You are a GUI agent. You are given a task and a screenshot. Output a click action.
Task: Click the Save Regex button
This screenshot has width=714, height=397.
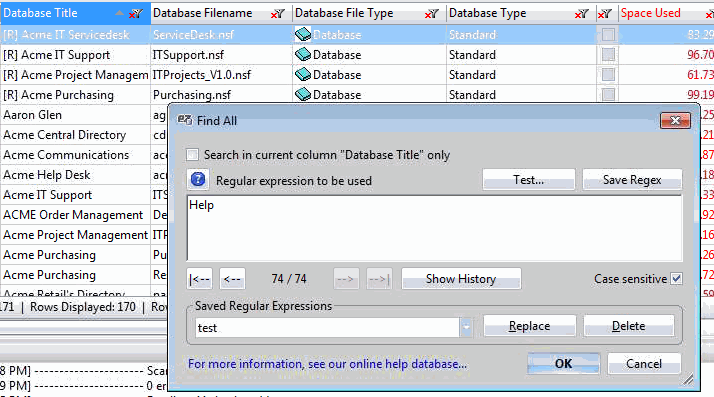(x=632, y=180)
